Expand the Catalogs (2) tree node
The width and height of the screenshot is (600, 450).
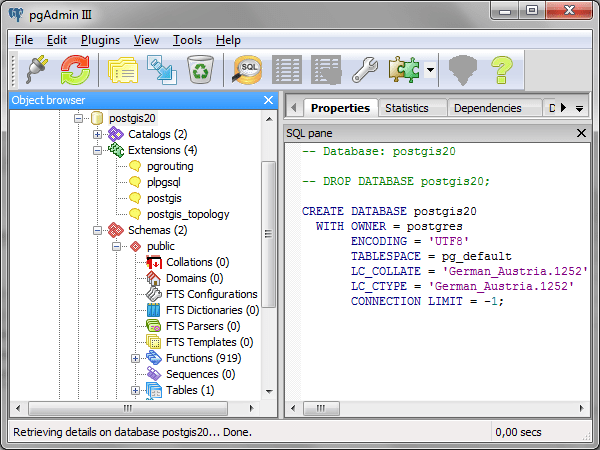point(97,134)
